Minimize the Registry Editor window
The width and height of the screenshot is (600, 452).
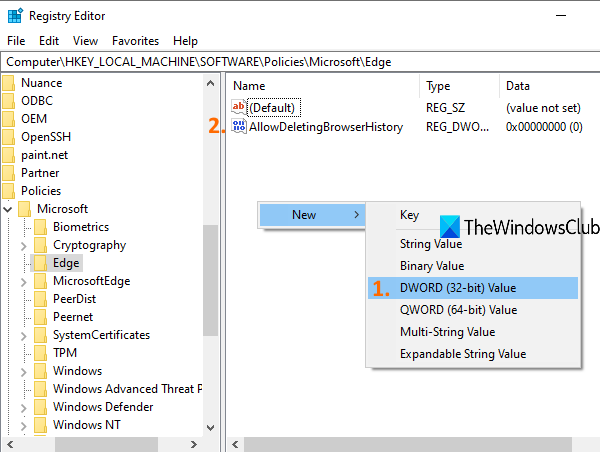click(561, 15)
